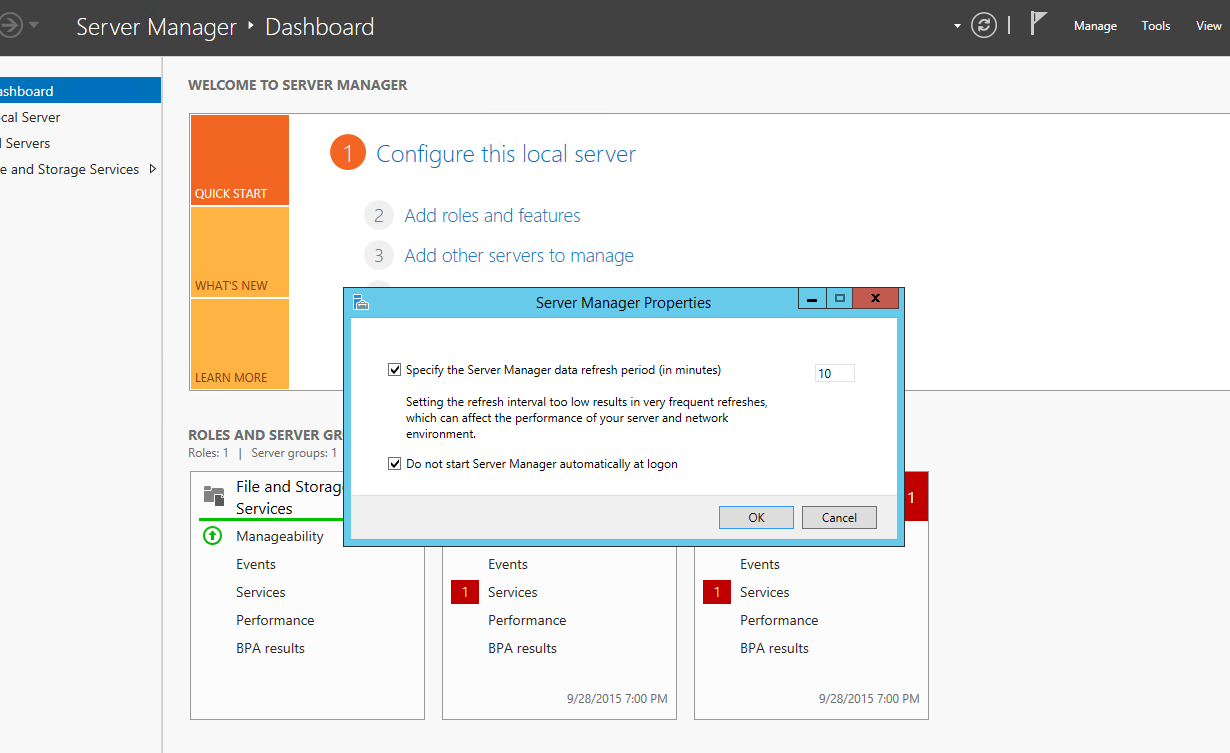
Task: Click the refresh Server Manager icon
Action: [x=983, y=25]
